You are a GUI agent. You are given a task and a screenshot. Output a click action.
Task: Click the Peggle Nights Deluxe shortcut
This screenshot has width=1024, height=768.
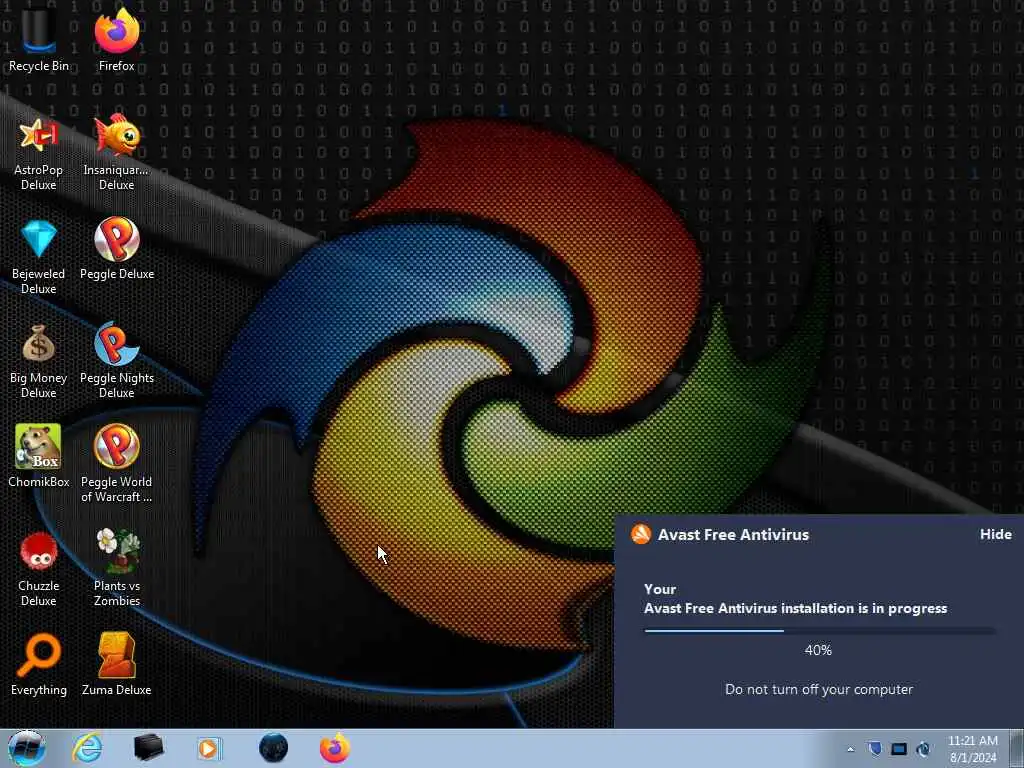pos(116,362)
